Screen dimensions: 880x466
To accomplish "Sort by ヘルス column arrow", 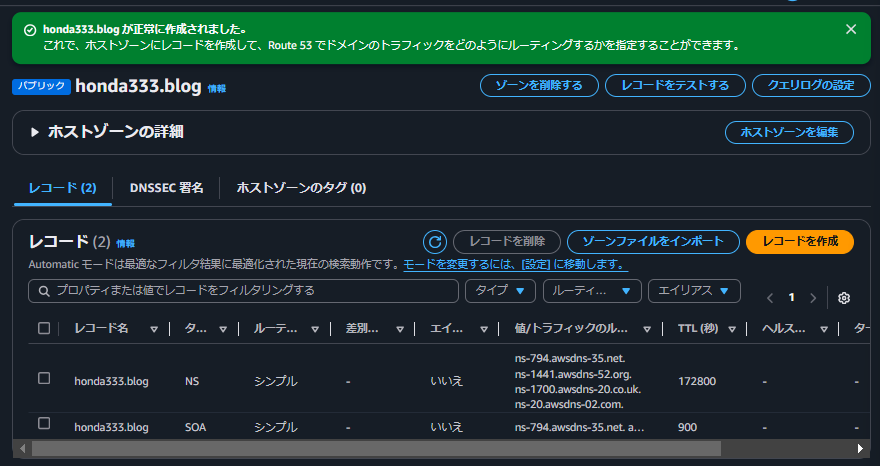I will point(824,330).
